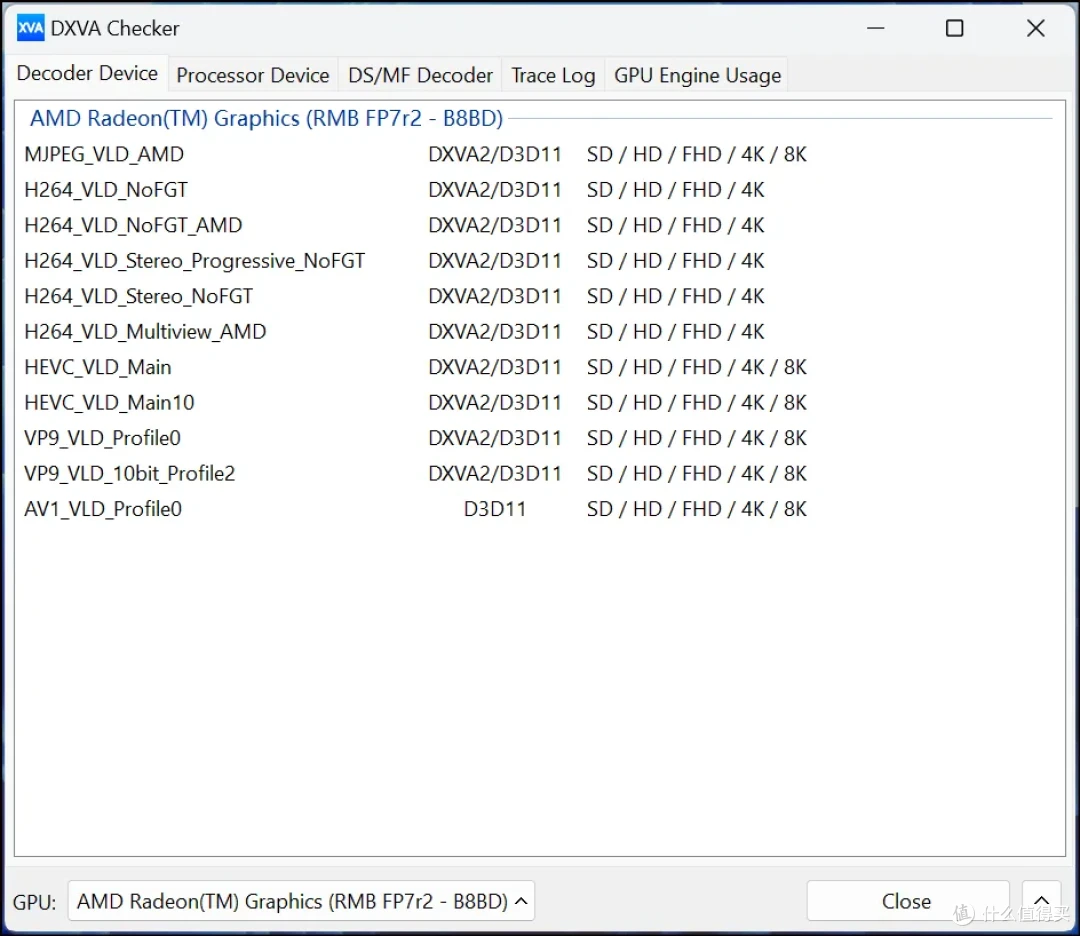Screen dimensions: 1080x936
Task: Expand the up-arrow button beside Close
Action: click(1041, 901)
